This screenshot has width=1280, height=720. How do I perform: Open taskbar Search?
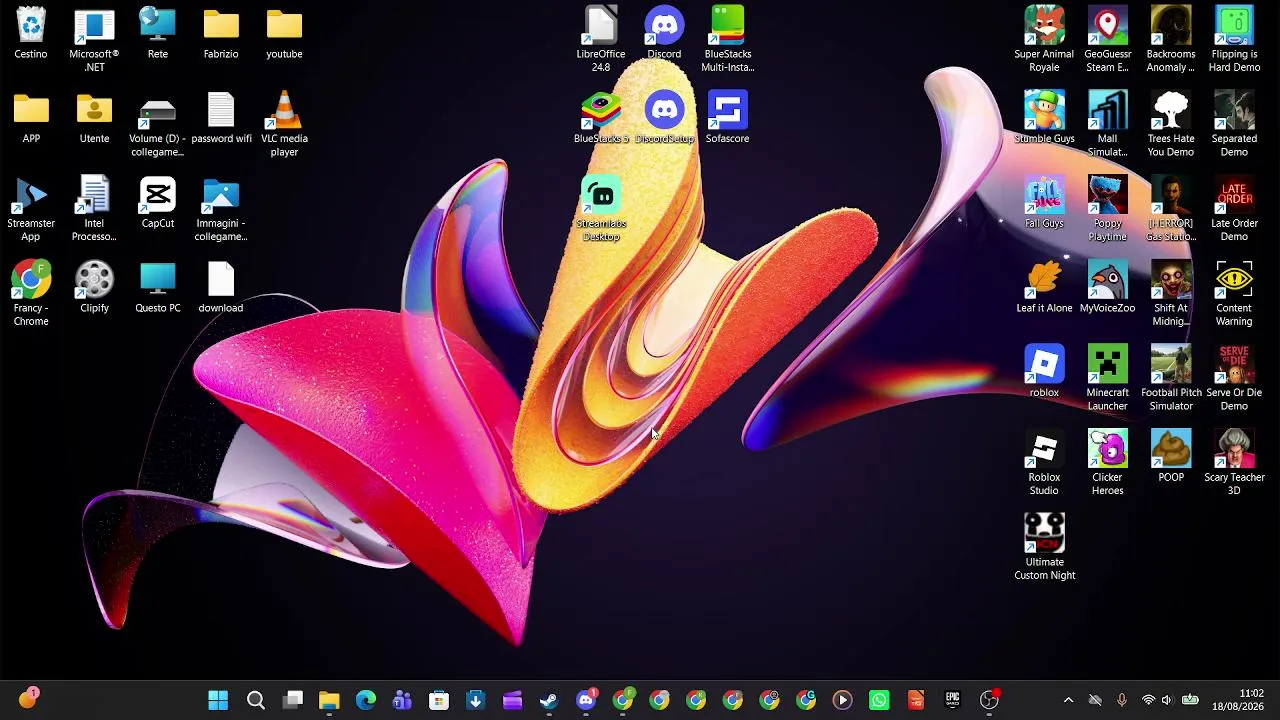pos(256,700)
